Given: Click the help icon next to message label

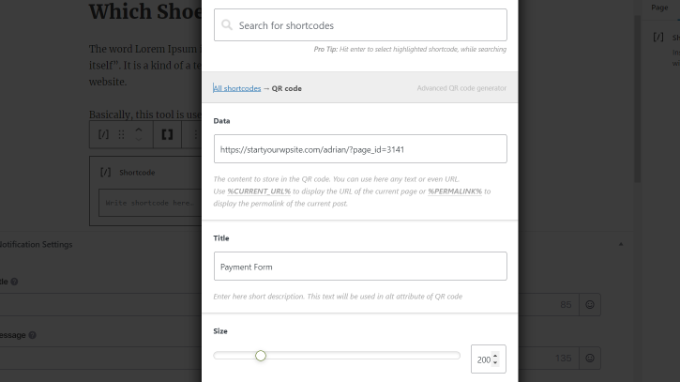Looking at the screenshot, I should click(x=33, y=335).
